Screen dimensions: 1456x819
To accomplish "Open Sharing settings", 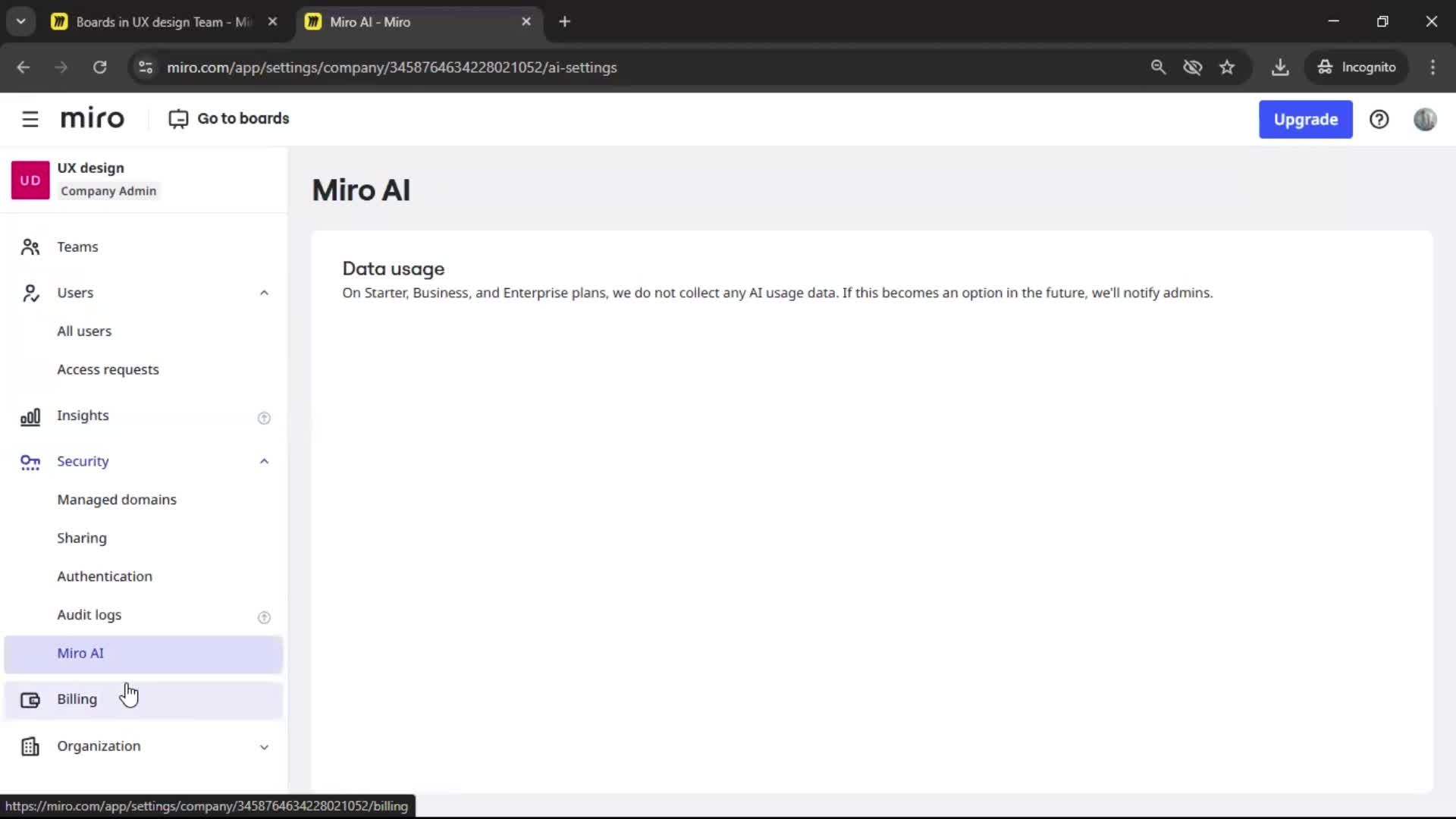I will pos(82,538).
